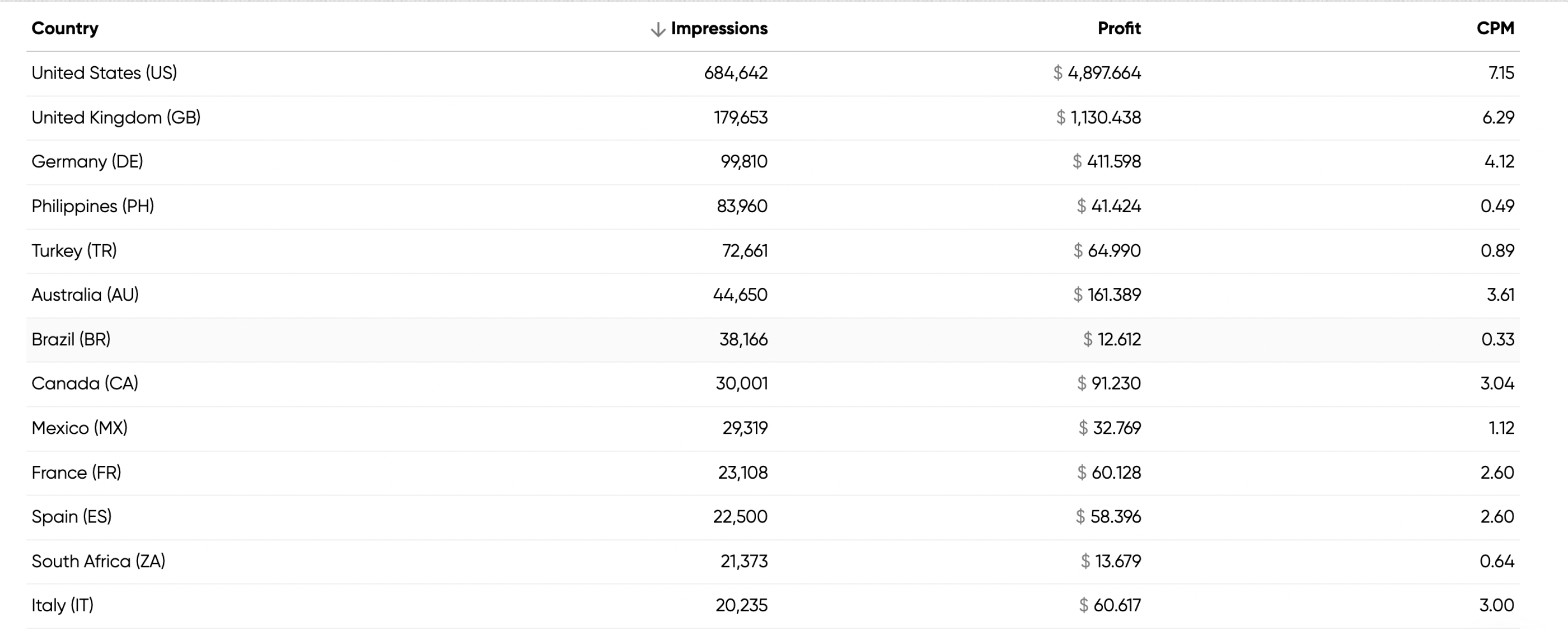Select the Mexico (MX) row
Viewport: 1568px width, 637px height.
(773, 429)
